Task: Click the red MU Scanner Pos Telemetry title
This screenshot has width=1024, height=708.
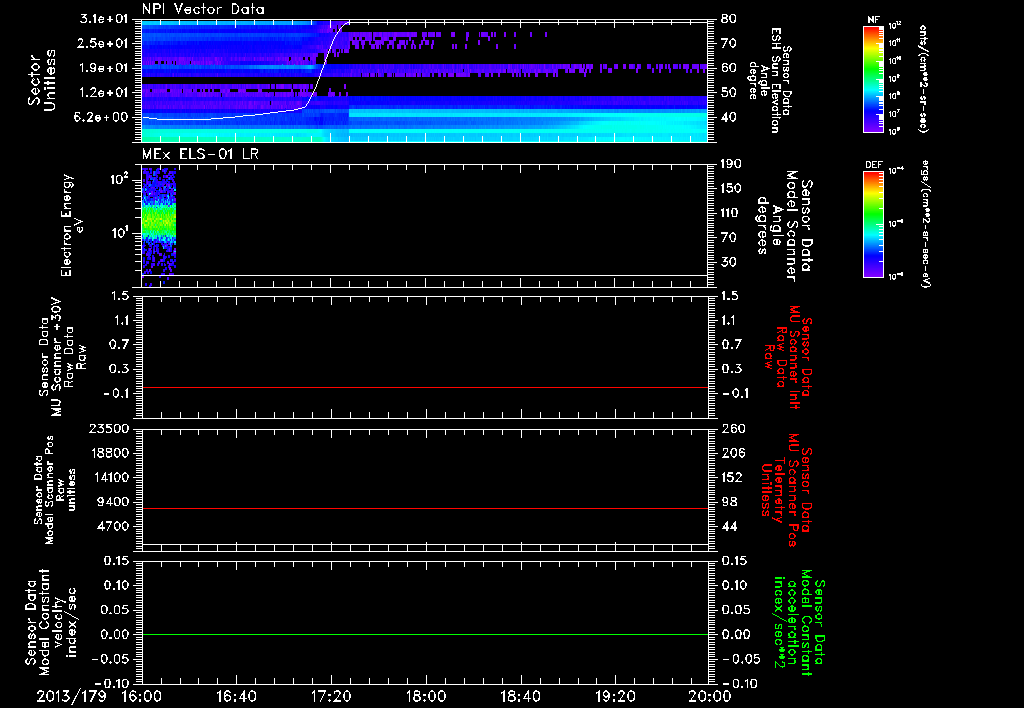Action: tap(786, 490)
